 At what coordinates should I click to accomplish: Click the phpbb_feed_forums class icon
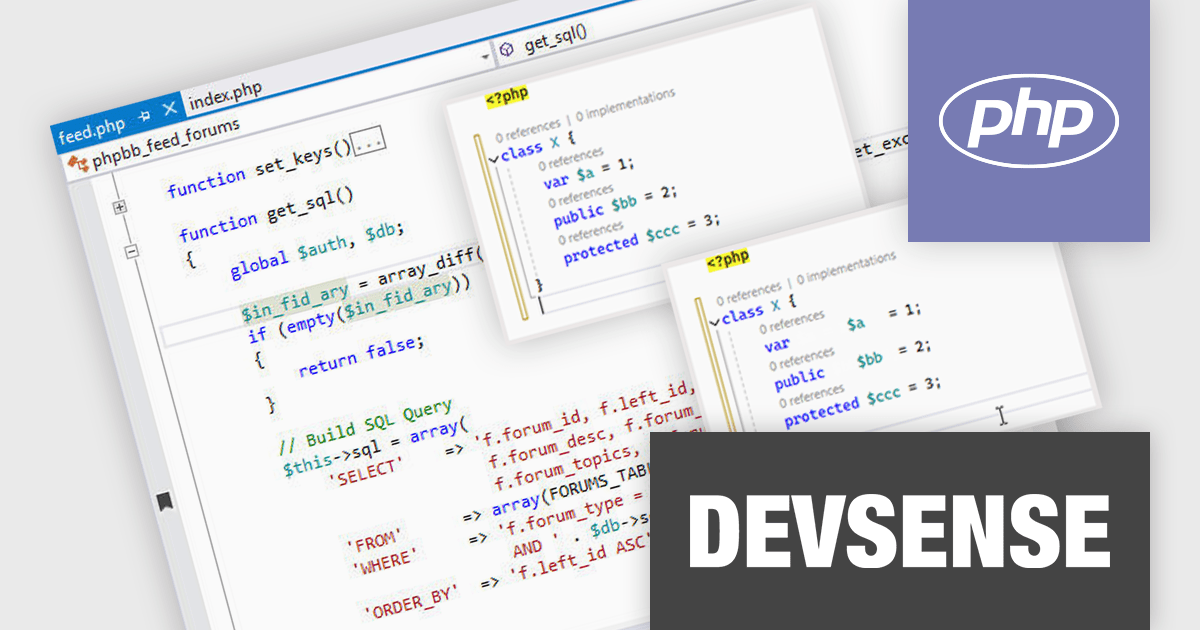78,163
